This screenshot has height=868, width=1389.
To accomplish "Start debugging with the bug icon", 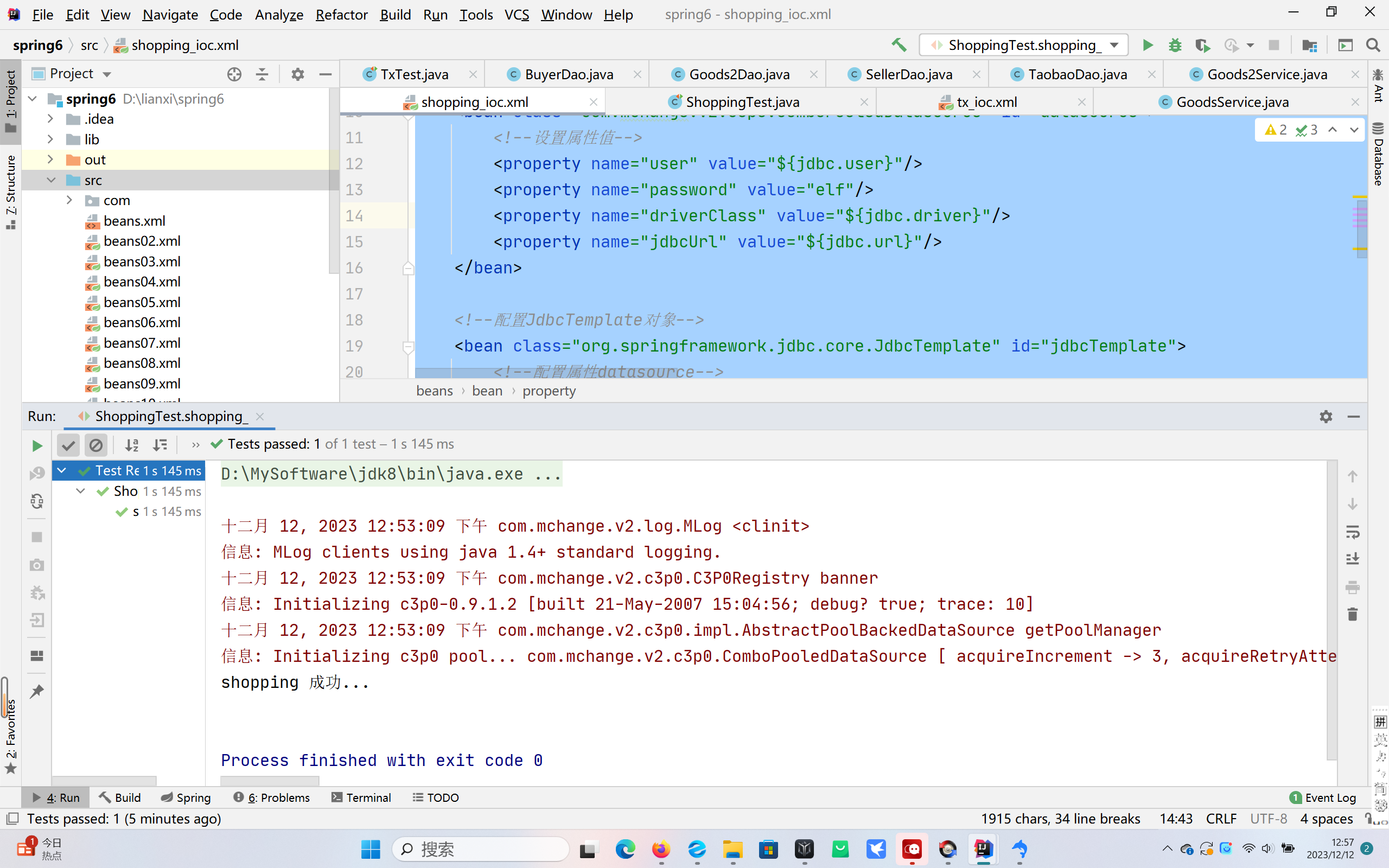I will (x=1175, y=45).
